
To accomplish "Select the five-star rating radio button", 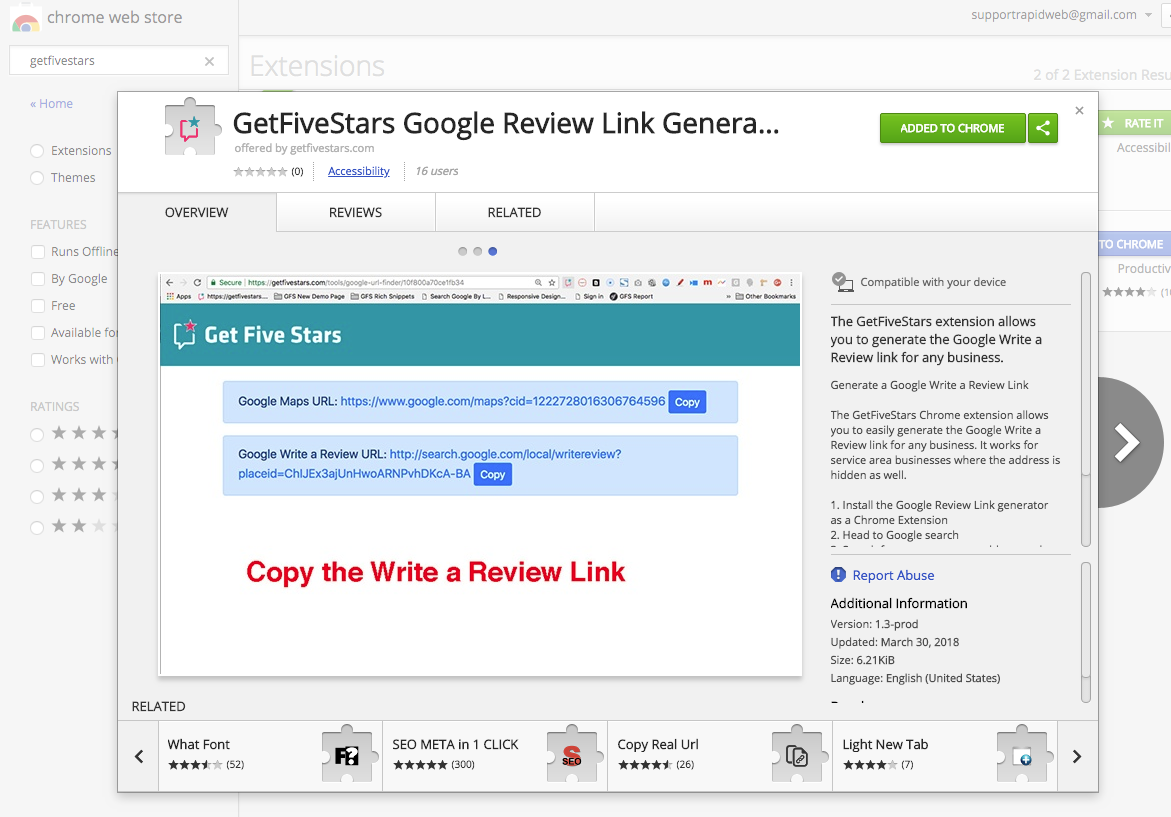I will point(37,435).
